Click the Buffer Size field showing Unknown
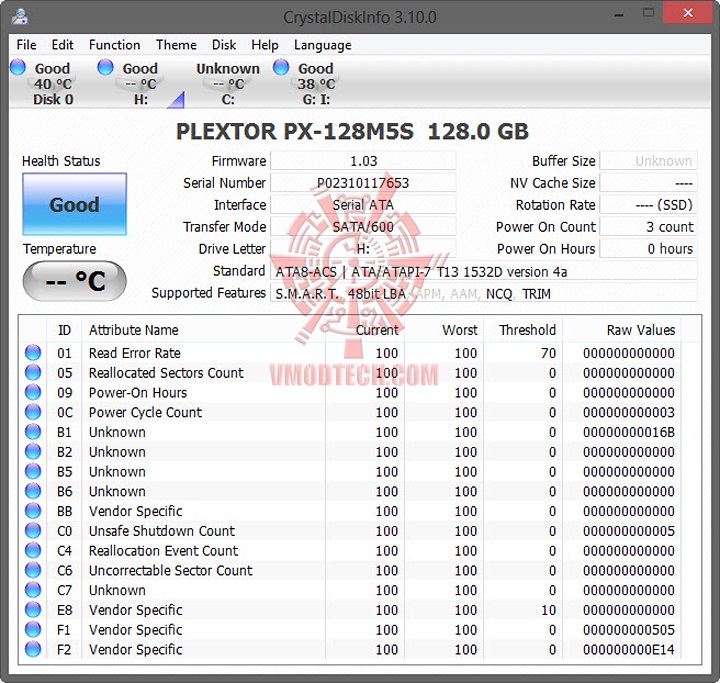 point(649,161)
